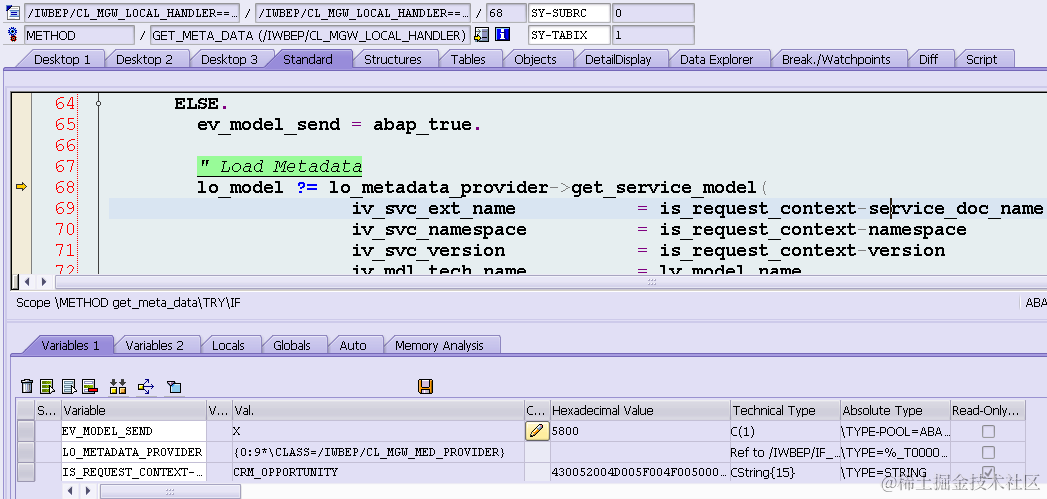Click the Hexadecimal Value column header
Image resolution: width=1047 pixels, height=499 pixels.
[x=640, y=410]
